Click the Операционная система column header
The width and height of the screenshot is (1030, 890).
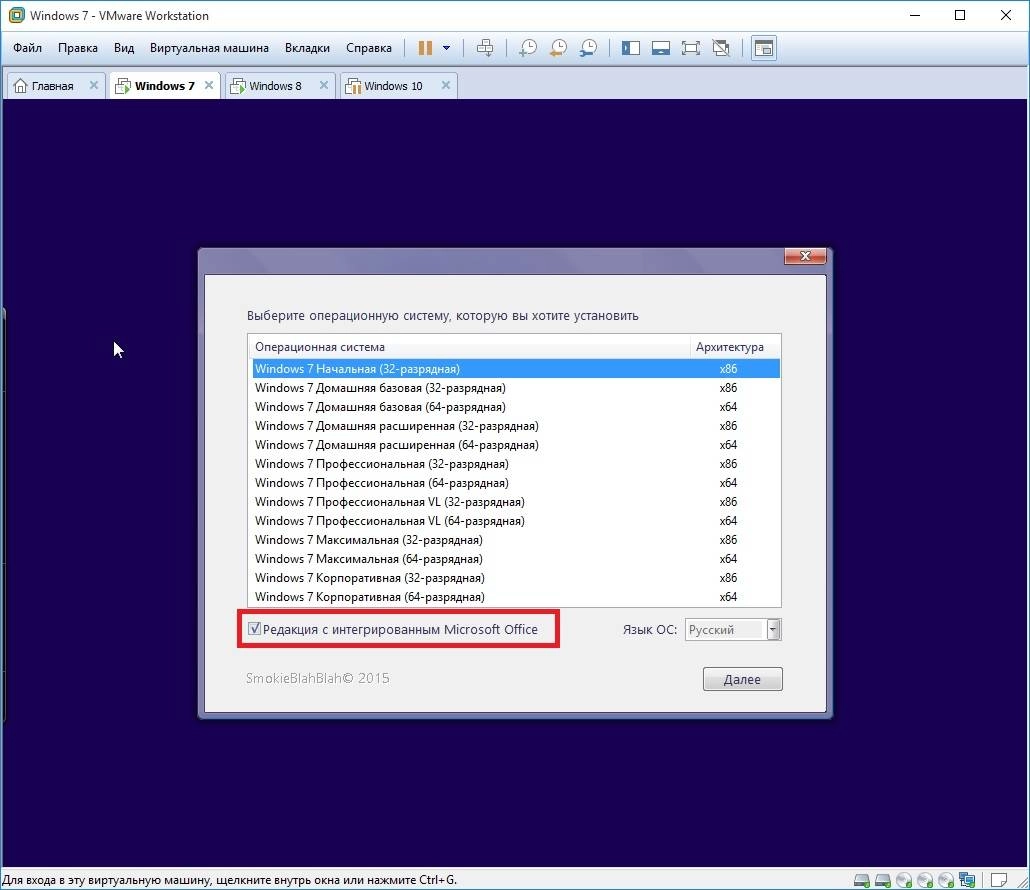click(x=469, y=347)
